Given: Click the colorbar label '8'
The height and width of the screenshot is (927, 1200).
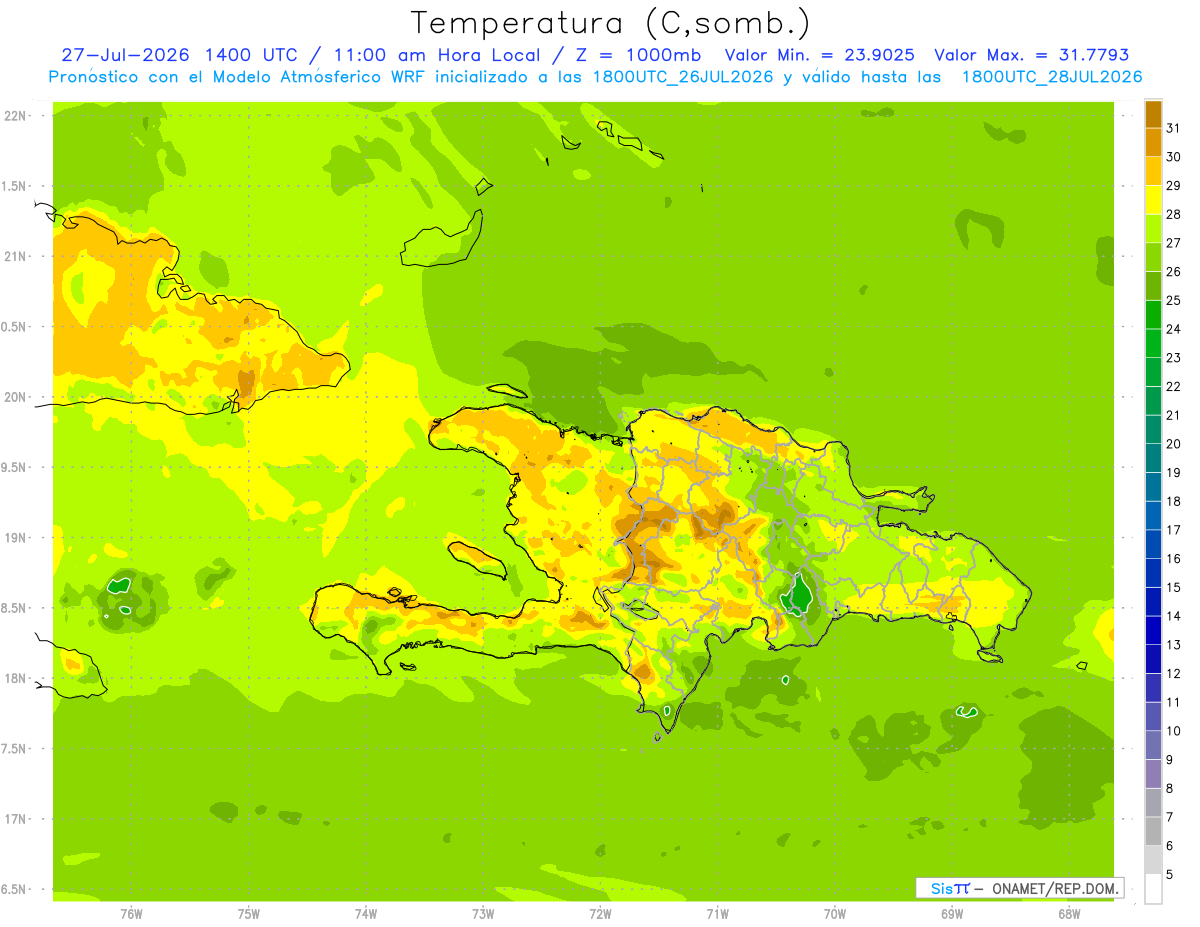Looking at the screenshot, I should point(1170,789).
